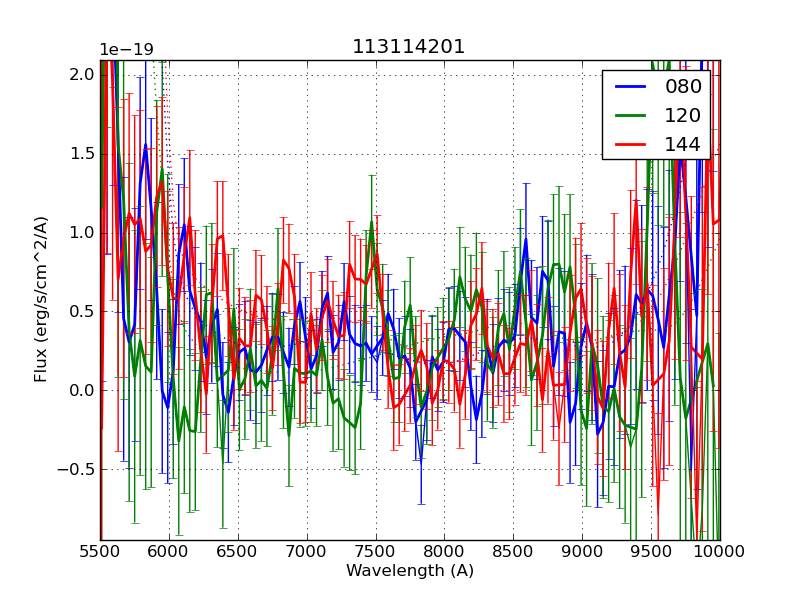
Task: Click the Wavelength (A) x-axis label
Action: [x=410, y=571]
